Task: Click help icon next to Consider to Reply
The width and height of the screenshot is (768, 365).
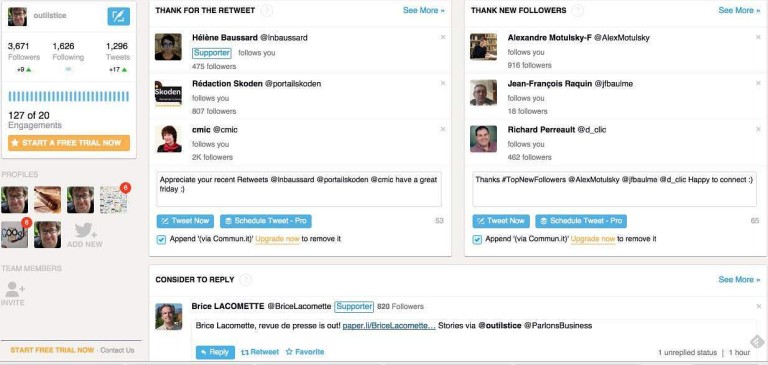Action: [x=246, y=280]
